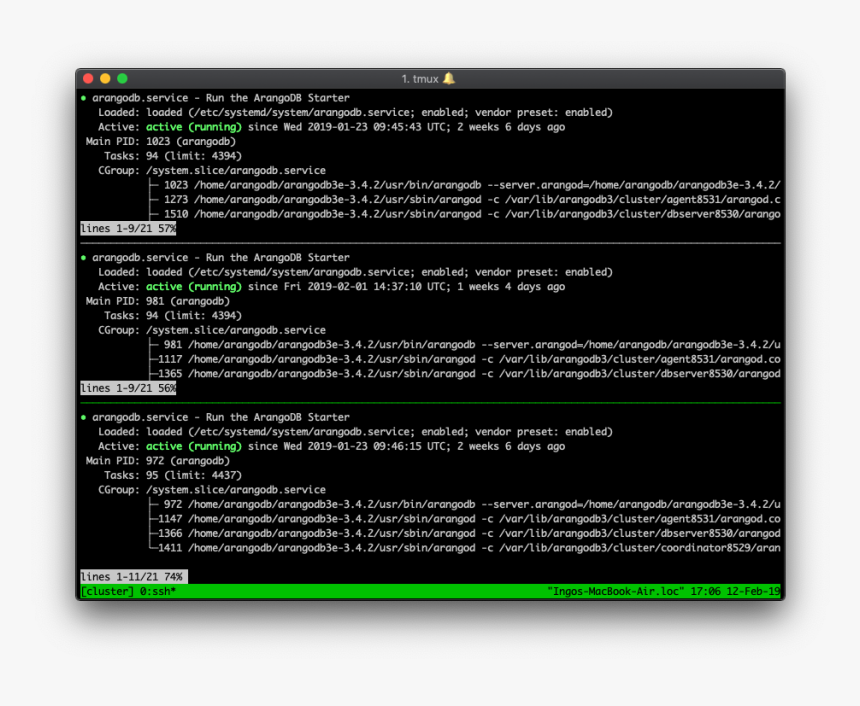Click the process tree row for PID 1273
Viewport: 860px width, 706px height.
click(x=465, y=200)
